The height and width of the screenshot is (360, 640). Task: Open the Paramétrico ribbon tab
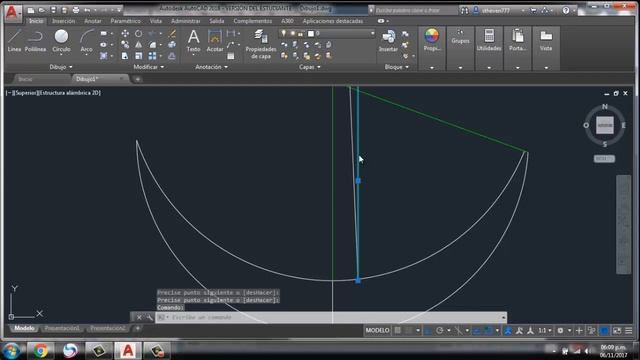tap(125, 21)
